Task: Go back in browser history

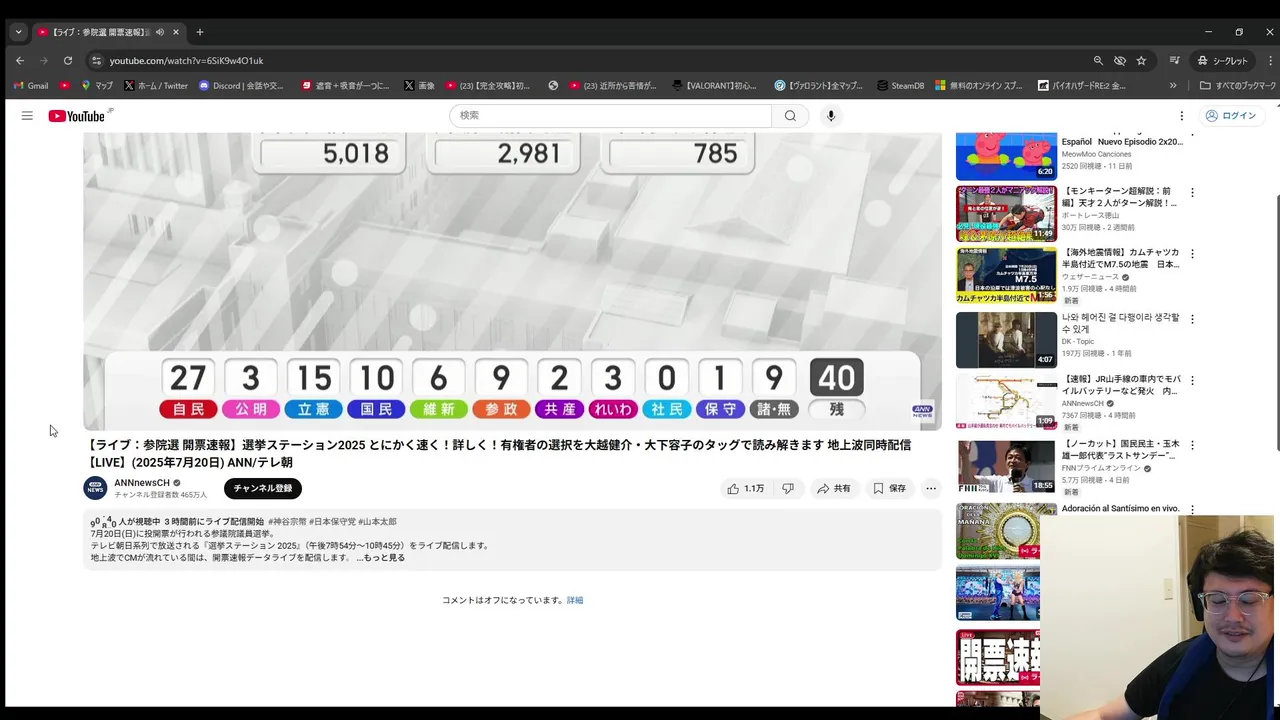Action: tap(20, 61)
